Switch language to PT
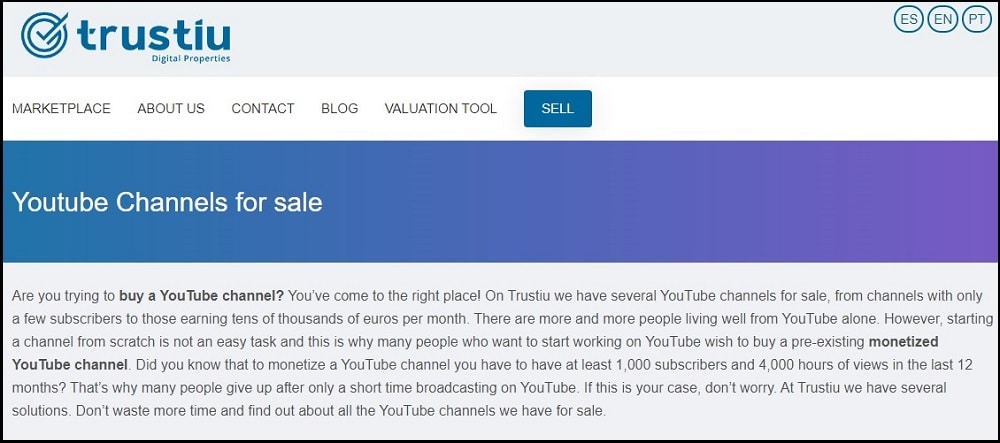 click(976, 19)
